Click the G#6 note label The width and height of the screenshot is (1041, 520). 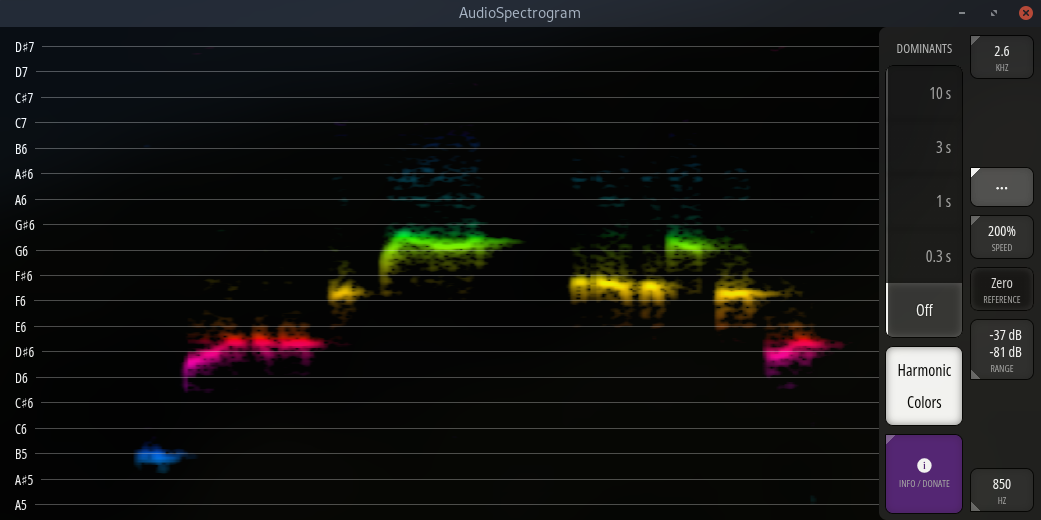(25, 225)
